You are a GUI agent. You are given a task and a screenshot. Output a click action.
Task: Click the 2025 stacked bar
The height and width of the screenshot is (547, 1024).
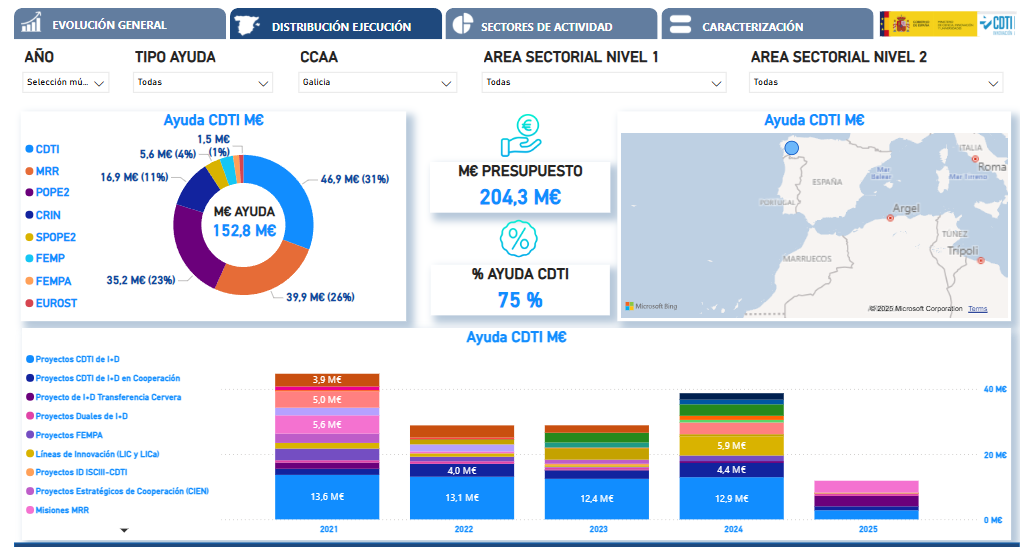[867, 500]
